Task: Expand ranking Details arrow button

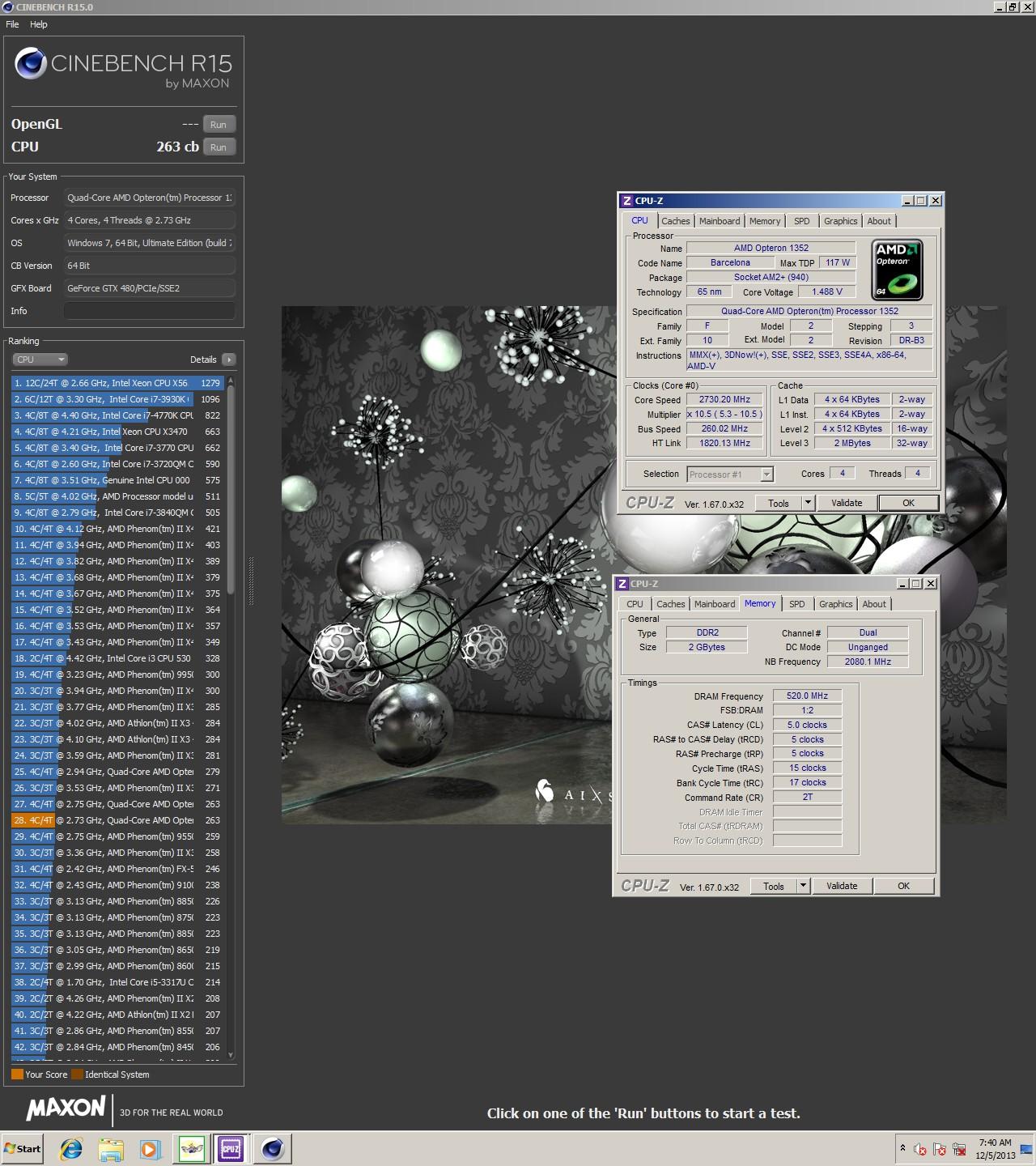Action: tap(228, 360)
